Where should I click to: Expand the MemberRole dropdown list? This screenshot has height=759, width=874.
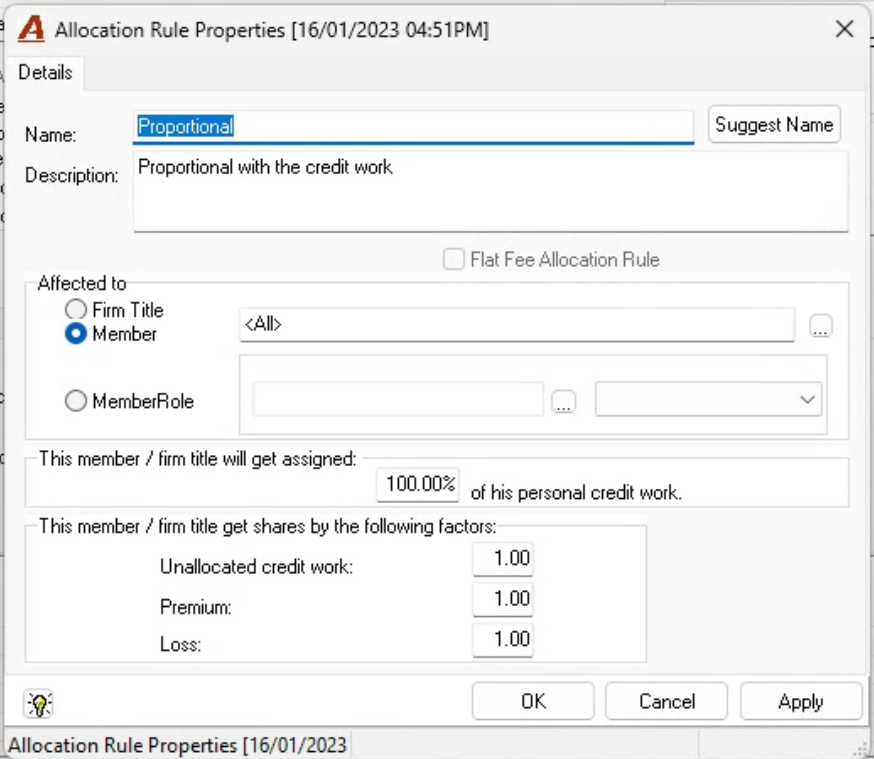click(x=807, y=399)
